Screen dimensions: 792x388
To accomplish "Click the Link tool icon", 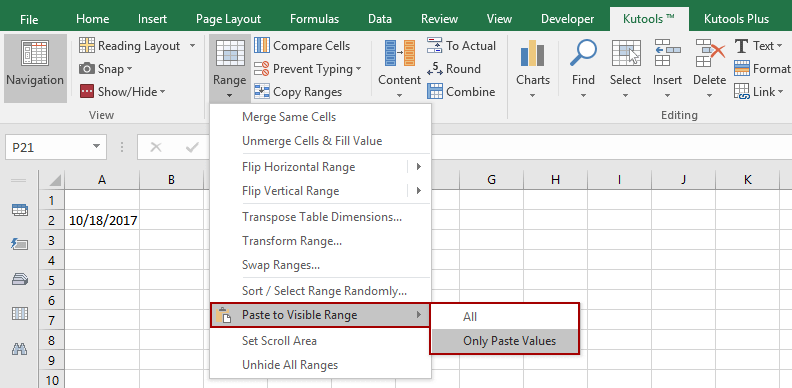I will (x=741, y=91).
